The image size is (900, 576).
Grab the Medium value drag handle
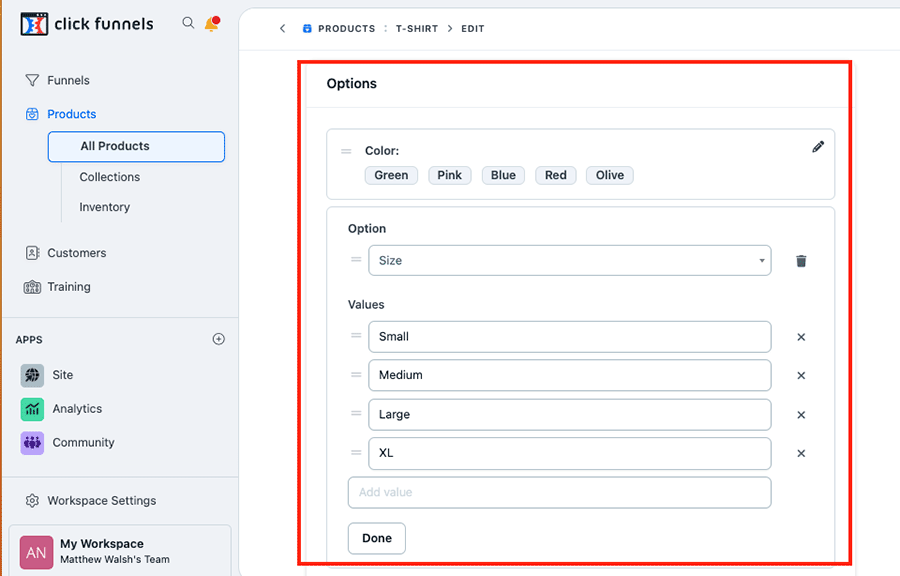coord(356,375)
